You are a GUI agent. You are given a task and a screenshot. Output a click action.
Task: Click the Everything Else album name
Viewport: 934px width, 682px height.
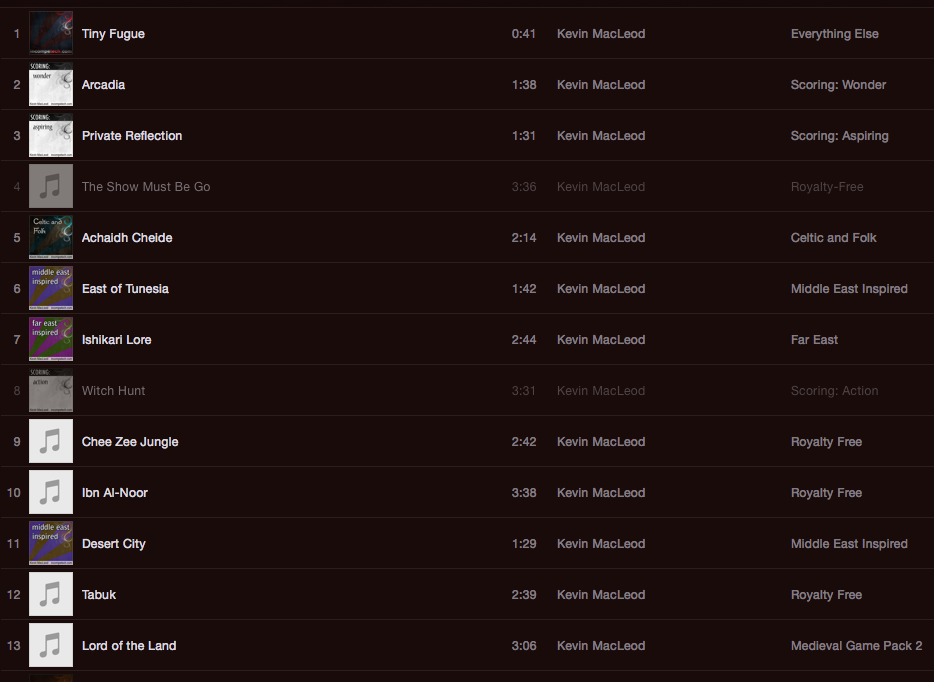[835, 34]
